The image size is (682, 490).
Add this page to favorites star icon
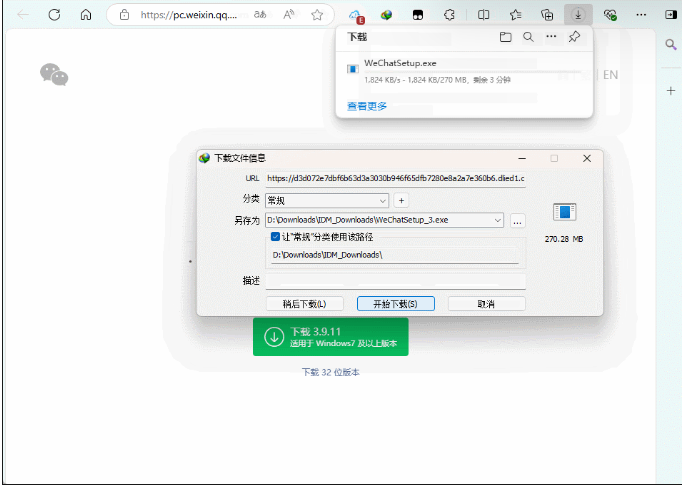click(x=317, y=15)
